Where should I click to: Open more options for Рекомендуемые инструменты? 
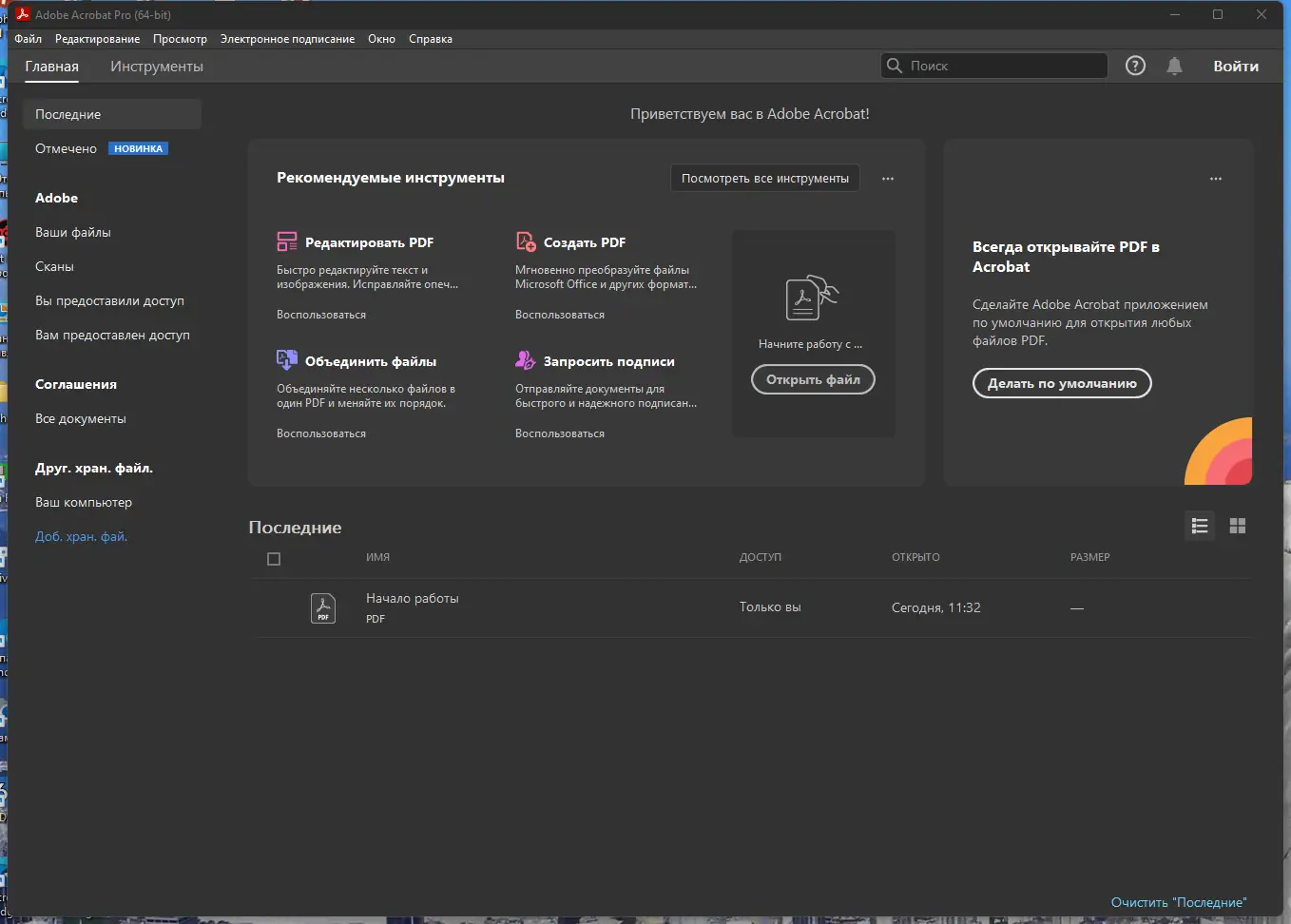888,179
